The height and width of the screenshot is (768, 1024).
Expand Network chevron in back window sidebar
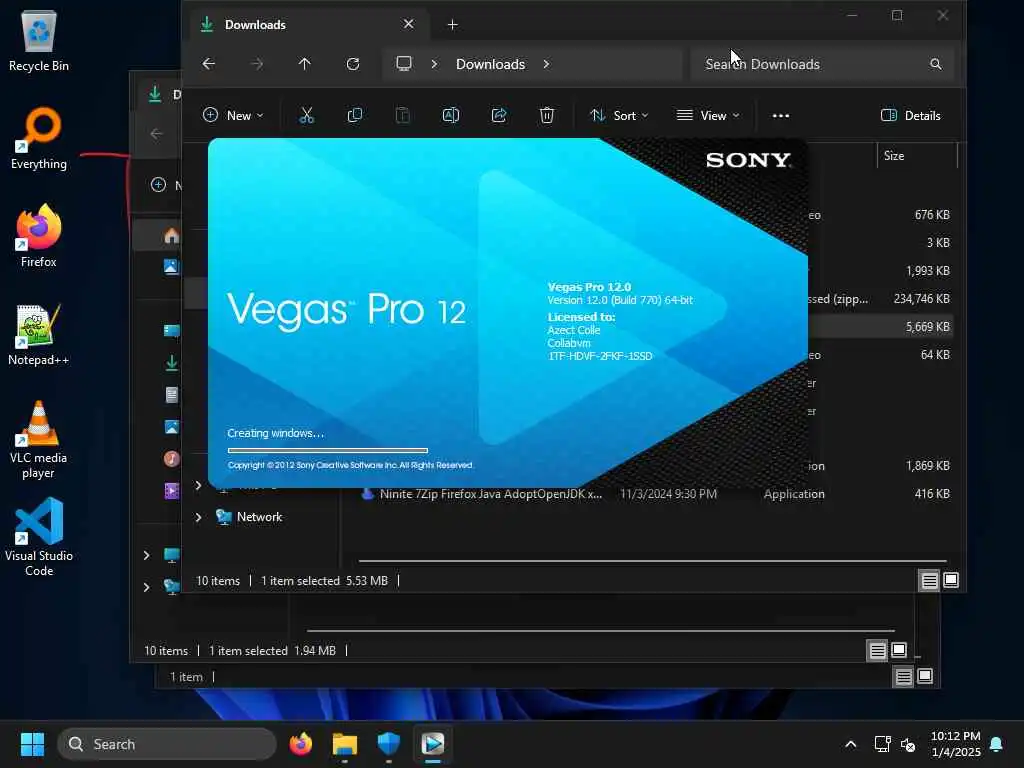click(x=146, y=587)
